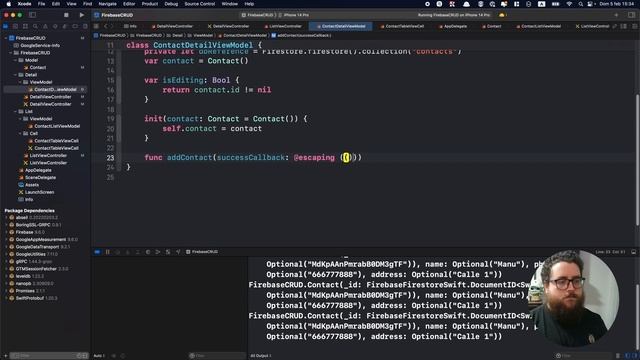
Task: Click the Simulate Location arrow icon
Action: tap(178, 252)
